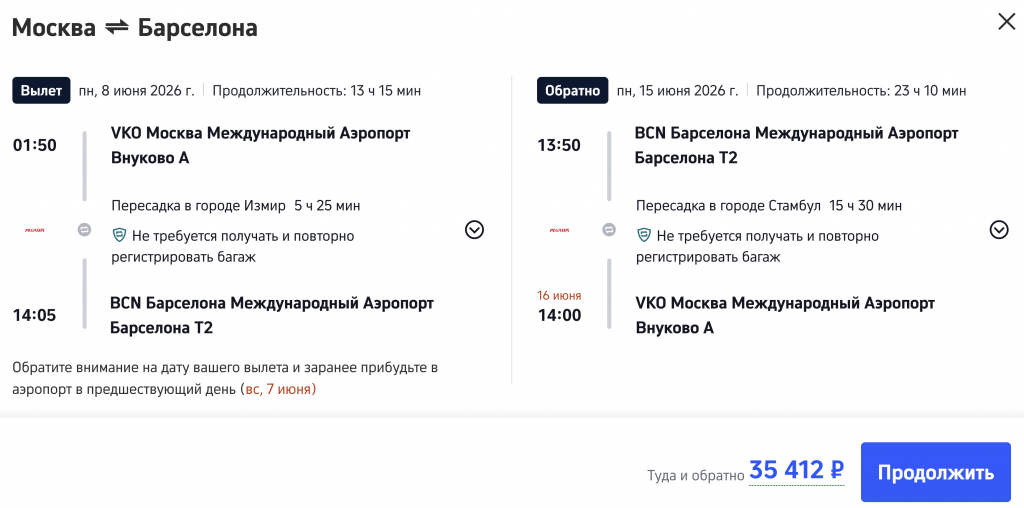Click the transfer stop icon on the outbound timeline
Image resolution: width=1024 pixels, height=508 pixels.
pos(85,230)
